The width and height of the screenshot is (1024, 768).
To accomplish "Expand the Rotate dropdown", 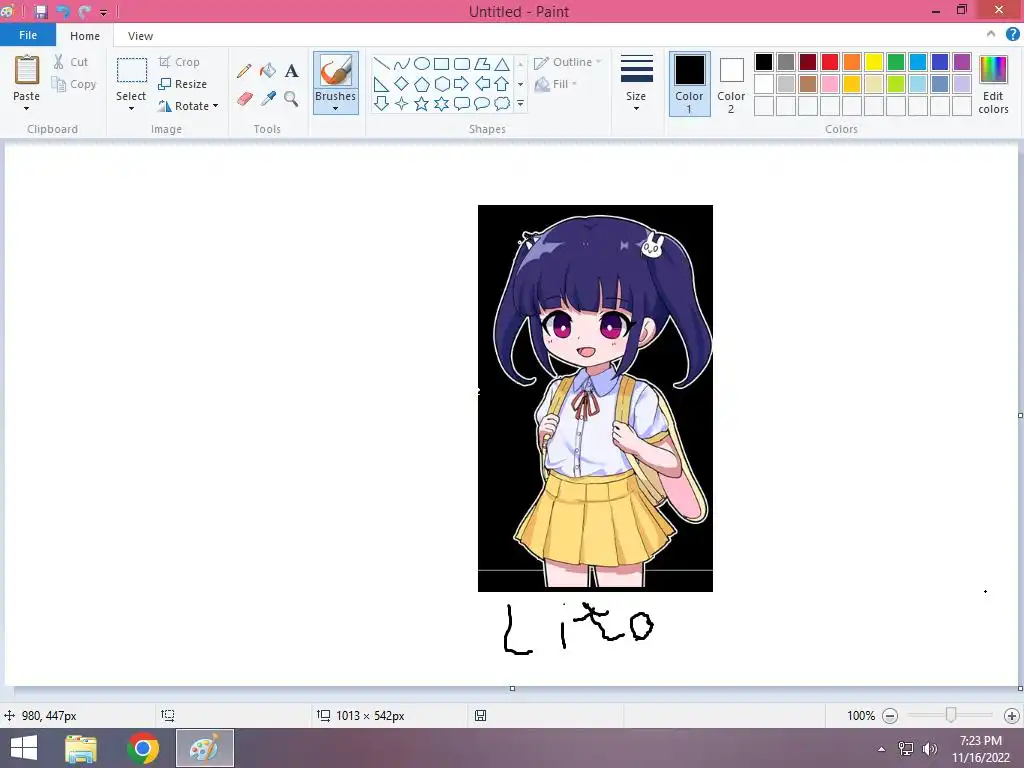I will coord(216,106).
